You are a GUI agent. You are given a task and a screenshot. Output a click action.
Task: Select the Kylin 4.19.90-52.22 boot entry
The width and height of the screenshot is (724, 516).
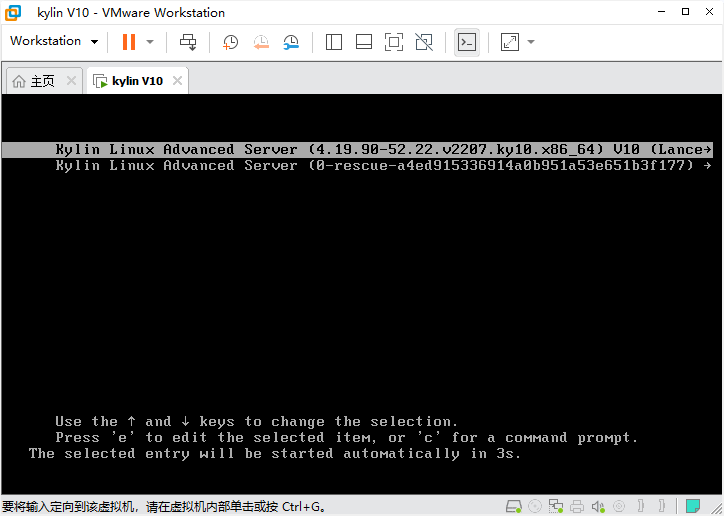(x=357, y=150)
